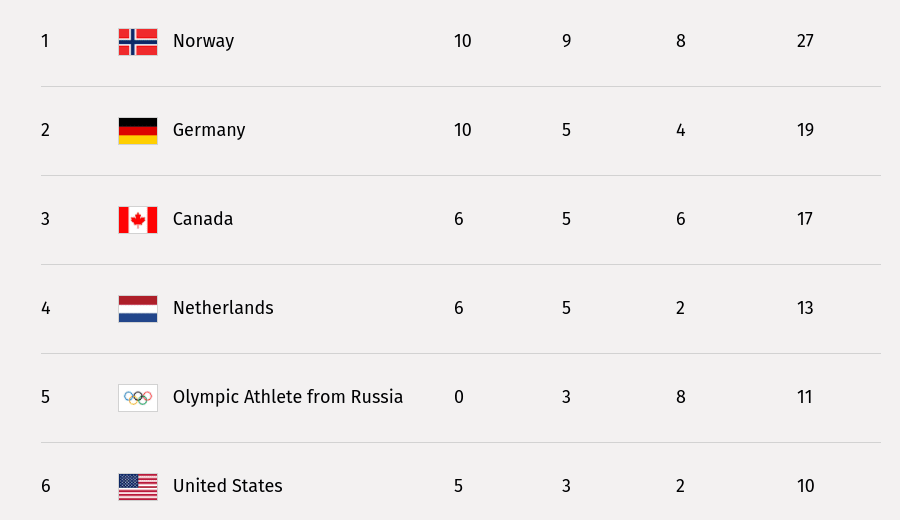900x520 pixels.
Task: Select the Netherlands country name
Action: [x=223, y=308]
